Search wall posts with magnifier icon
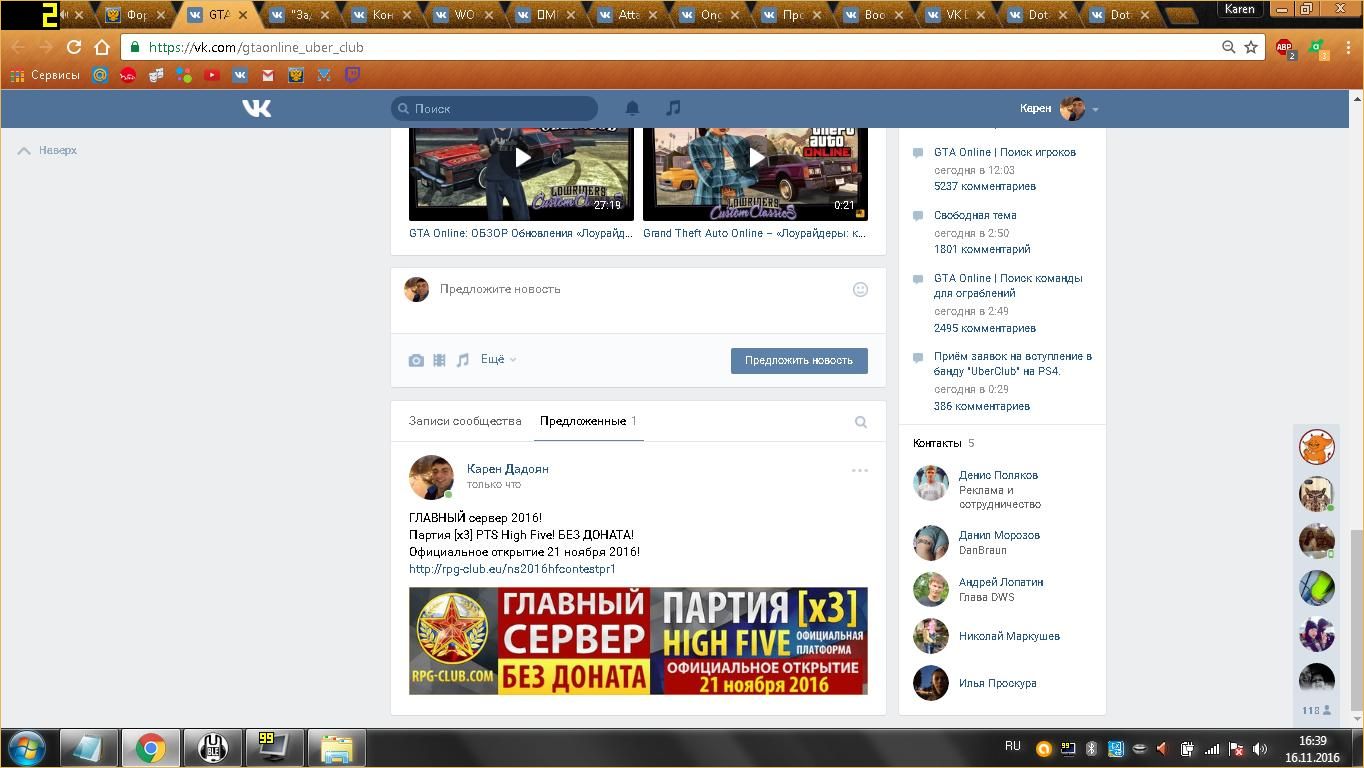The height and width of the screenshot is (768, 1364). pos(860,422)
